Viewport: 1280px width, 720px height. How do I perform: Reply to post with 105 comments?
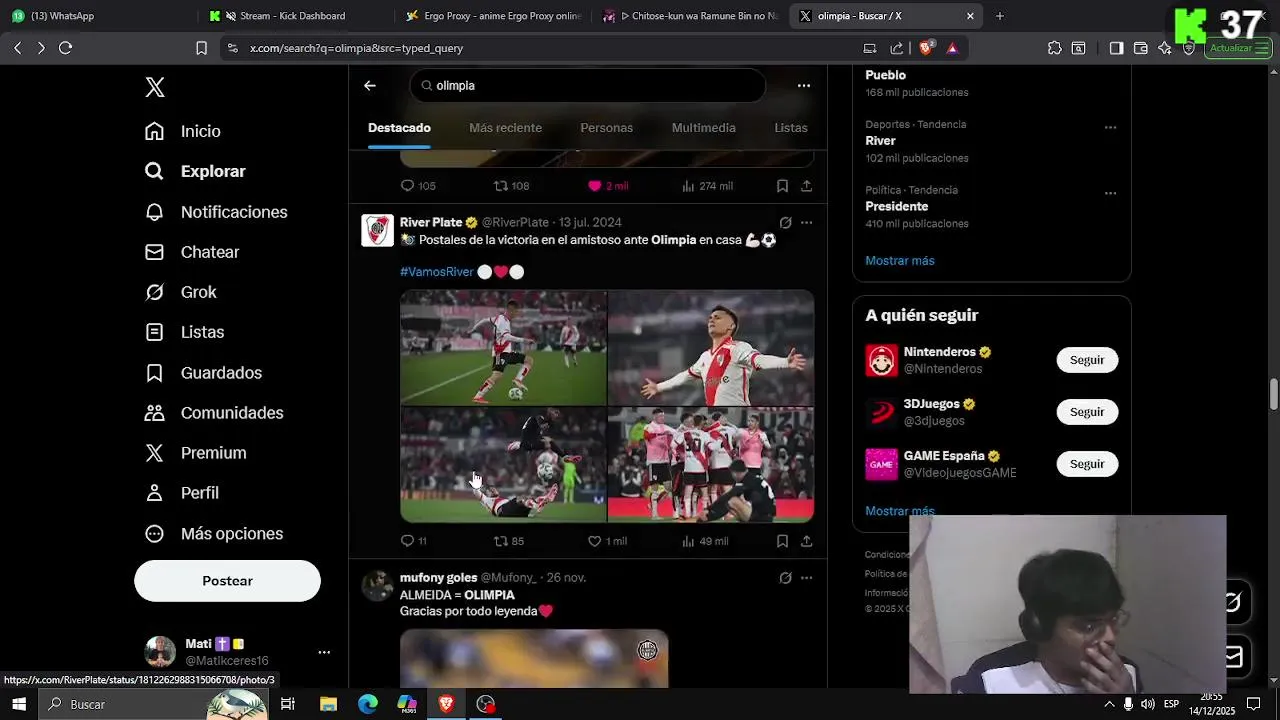(x=417, y=186)
